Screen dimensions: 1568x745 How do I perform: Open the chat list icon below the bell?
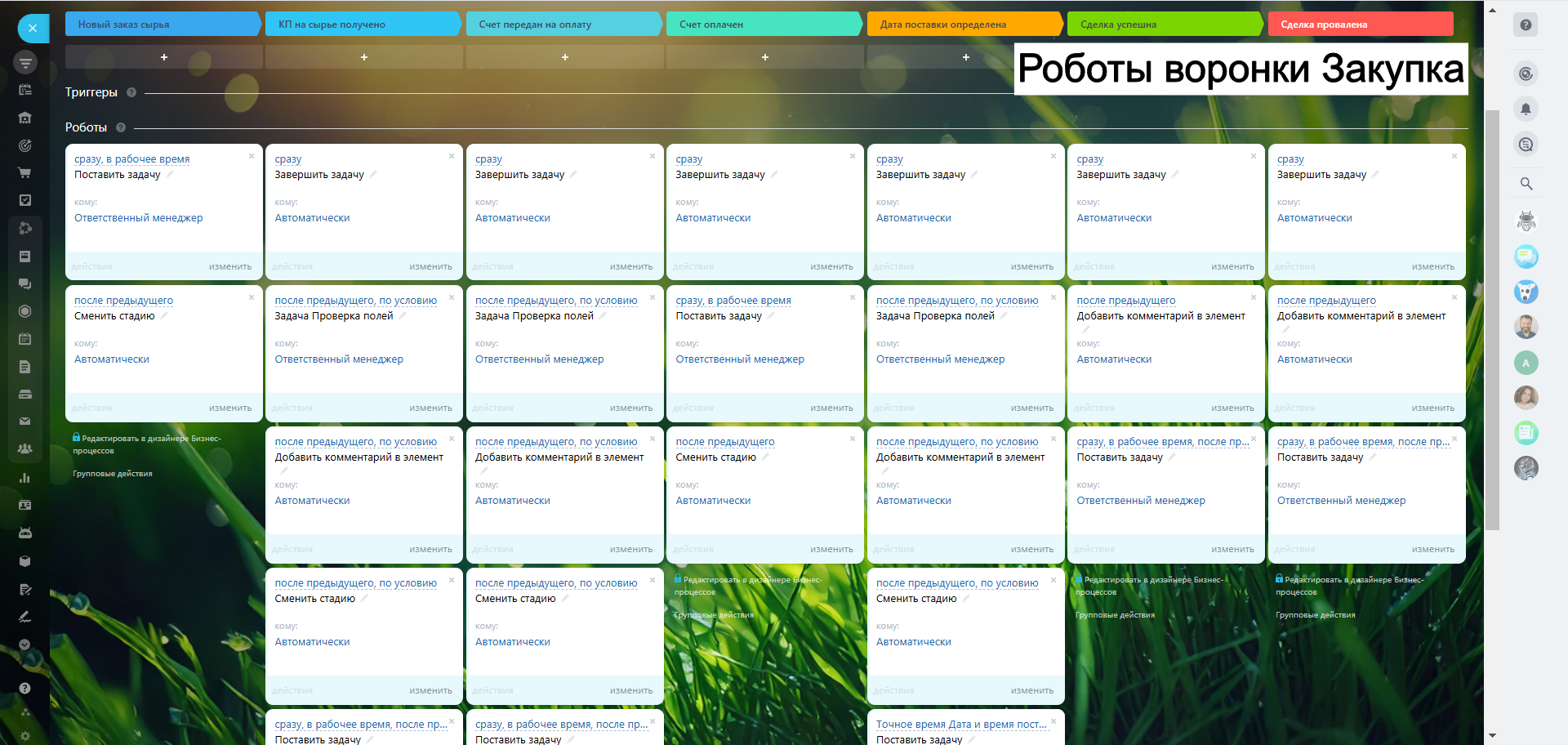pos(1526,145)
